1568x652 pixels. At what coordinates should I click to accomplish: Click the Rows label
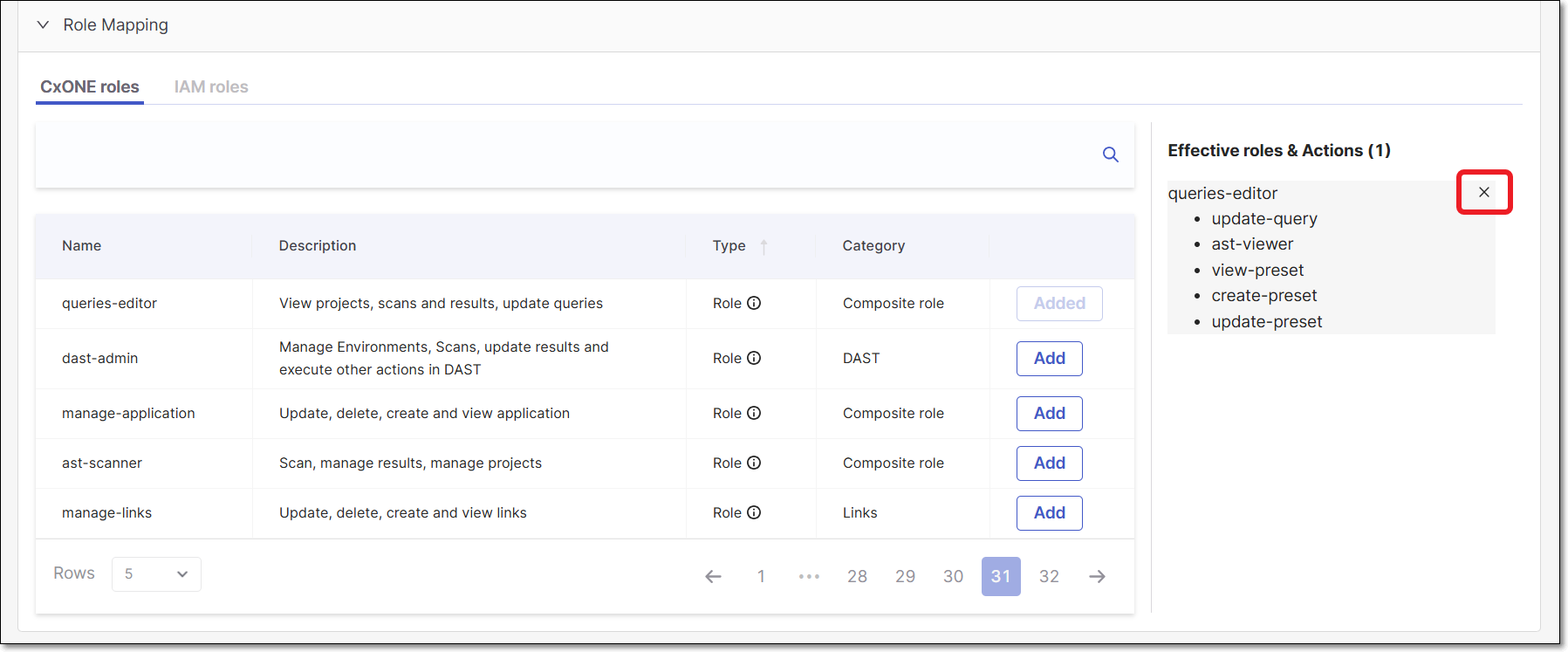point(74,573)
